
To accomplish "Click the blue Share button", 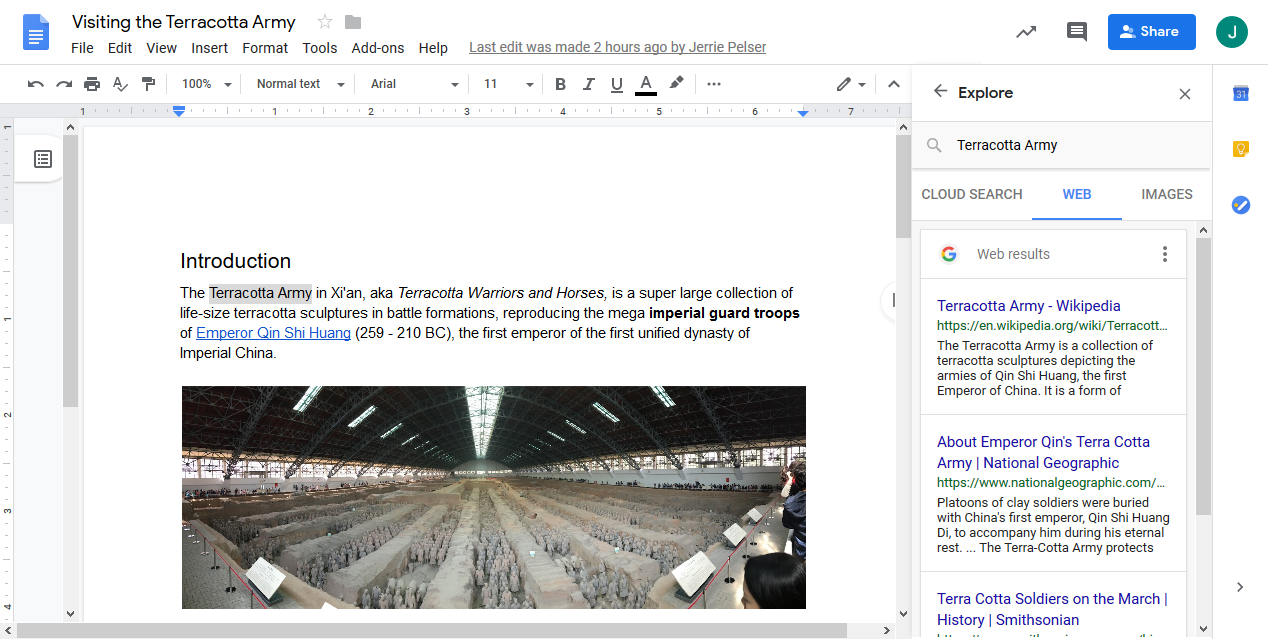I will [1151, 32].
